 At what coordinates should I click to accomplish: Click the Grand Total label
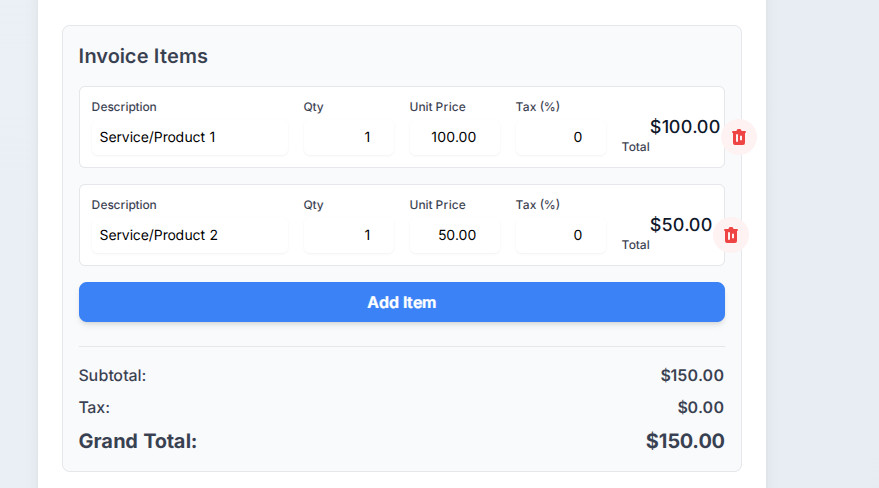[138, 441]
